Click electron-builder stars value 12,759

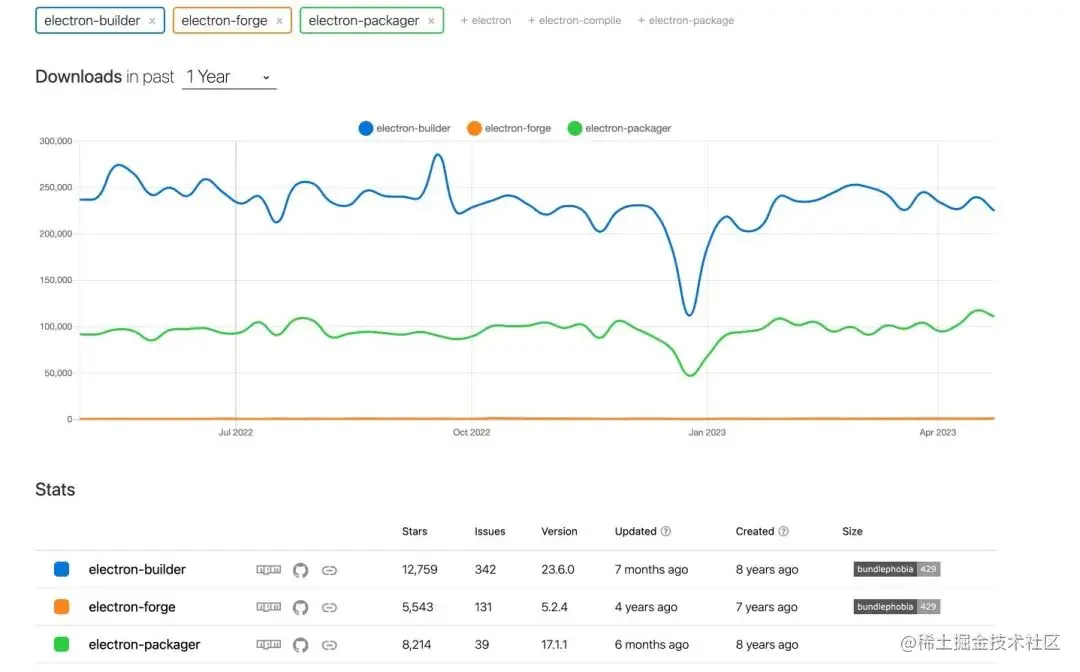click(419, 569)
